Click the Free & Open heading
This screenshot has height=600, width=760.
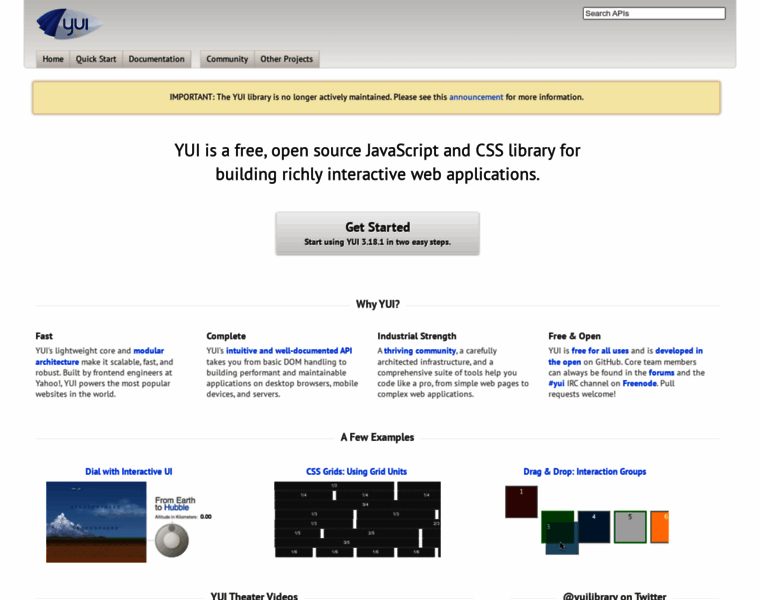click(574, 336)
